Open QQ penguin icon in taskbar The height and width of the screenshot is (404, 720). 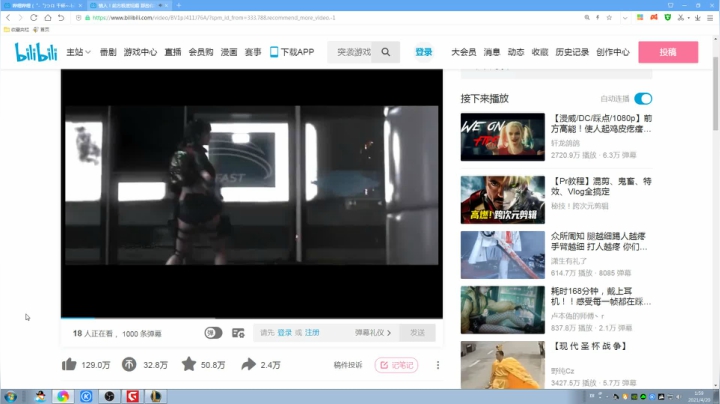pyautogui.click(x=40, y=396)
